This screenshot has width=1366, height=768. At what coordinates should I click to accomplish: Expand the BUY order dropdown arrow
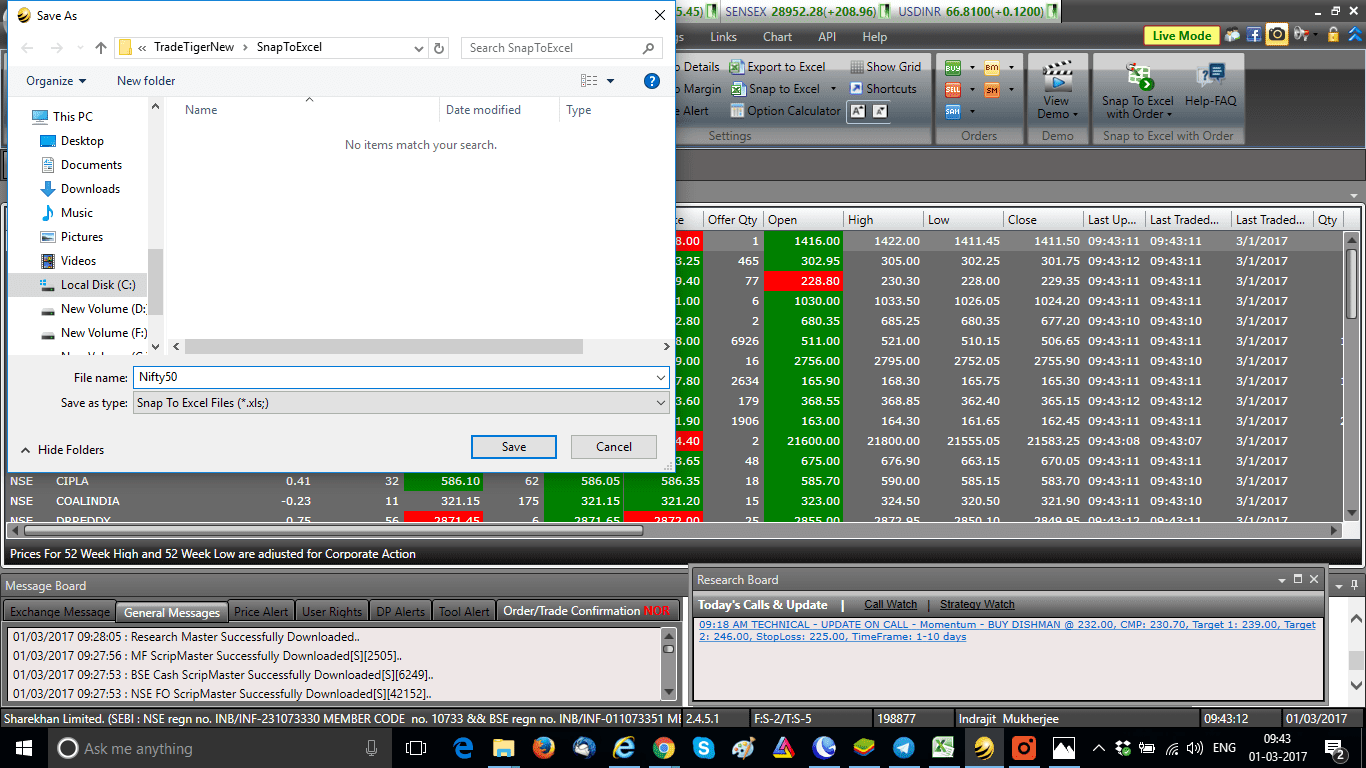(x=971, y=68)
